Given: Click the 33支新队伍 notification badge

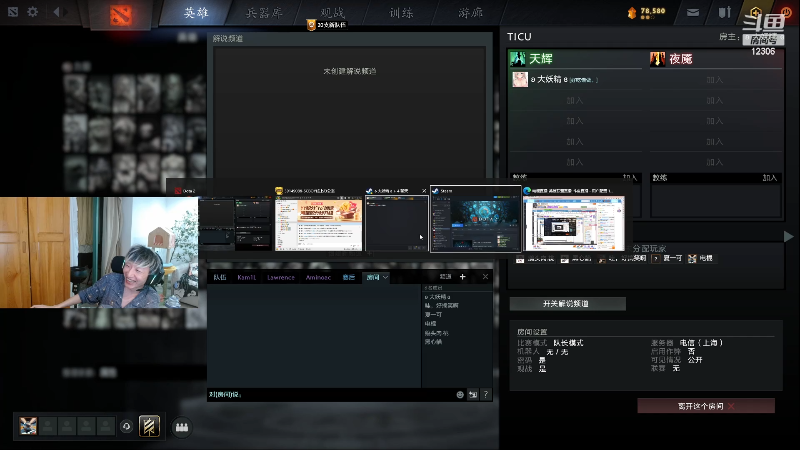Looking at the screenshot, I should click(x=327, y=24).
